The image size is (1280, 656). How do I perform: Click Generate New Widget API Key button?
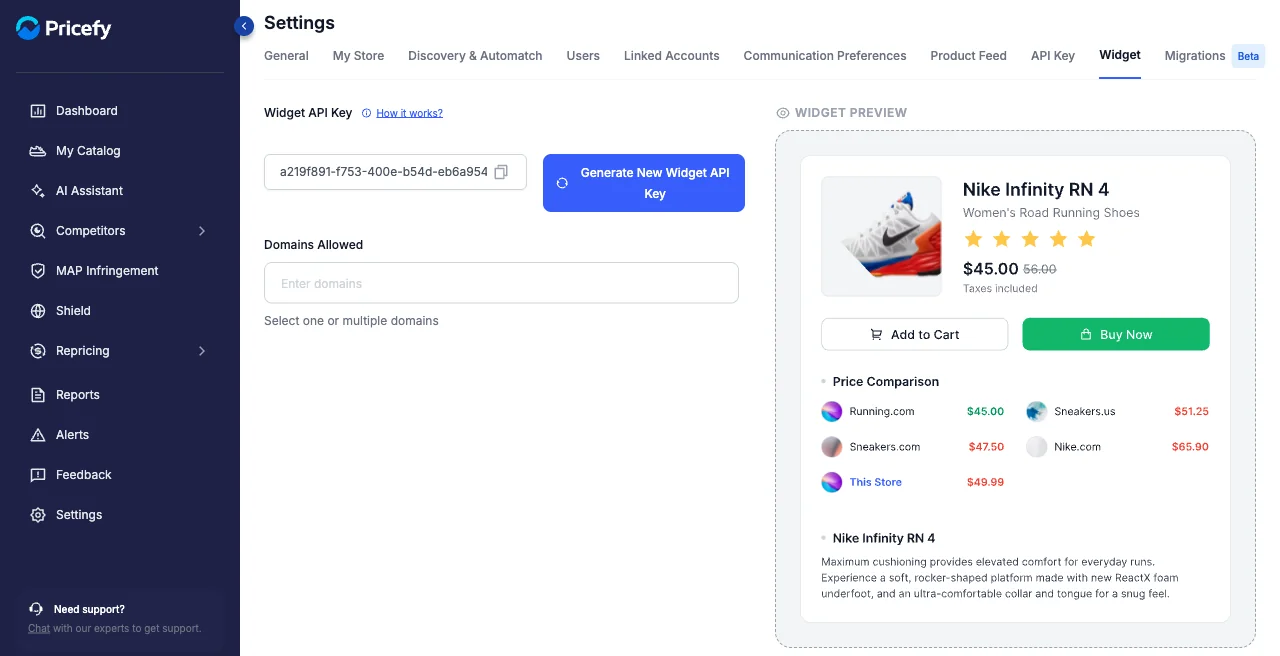644,183
